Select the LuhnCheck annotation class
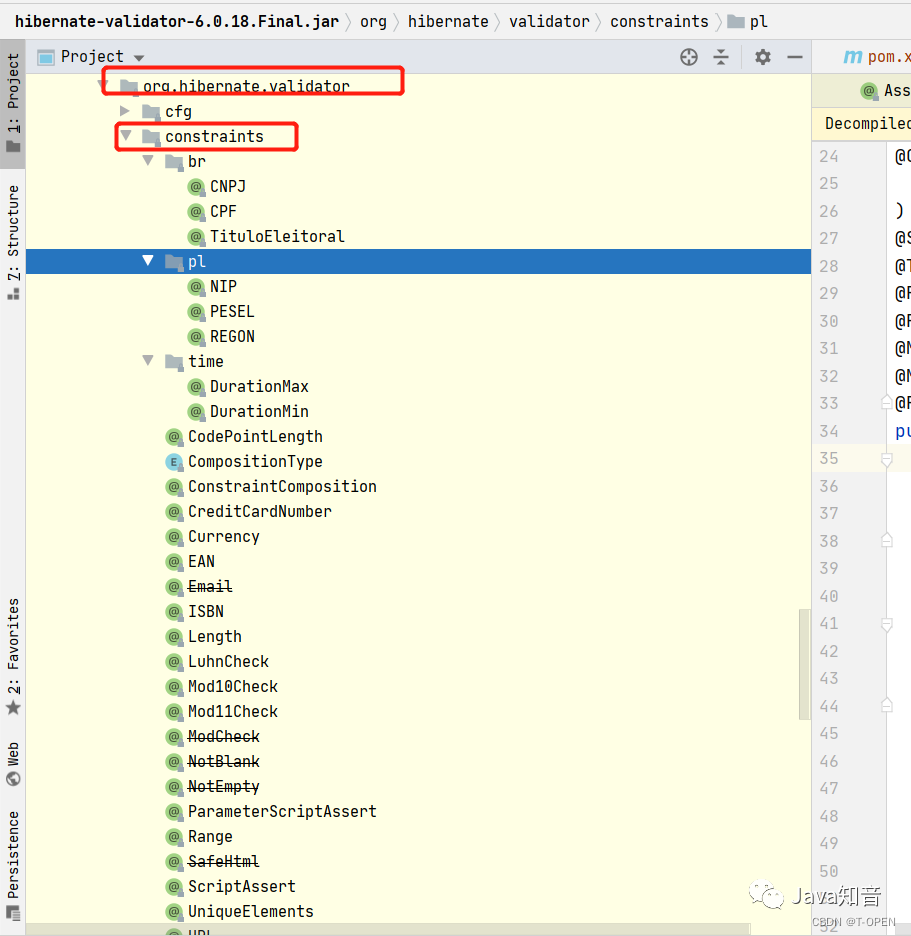911x936 pixels. 228,662
